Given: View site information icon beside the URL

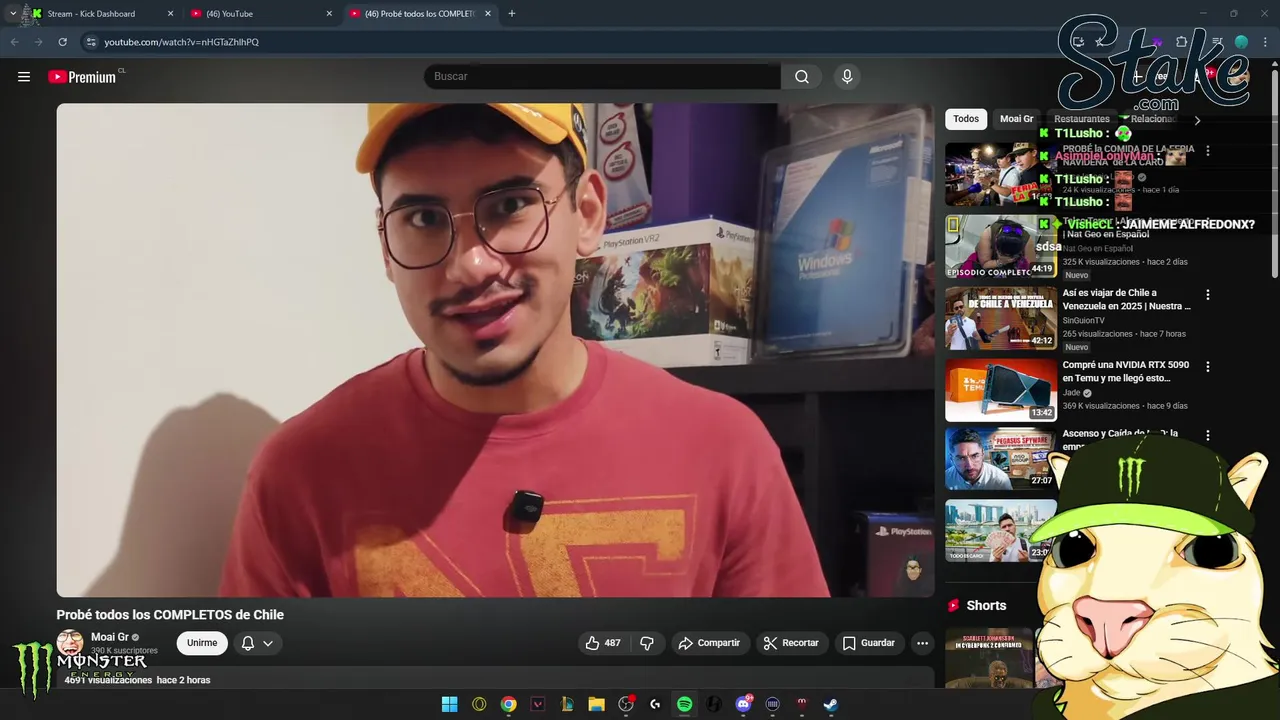Looking at the screenshot, I should 91,42.
